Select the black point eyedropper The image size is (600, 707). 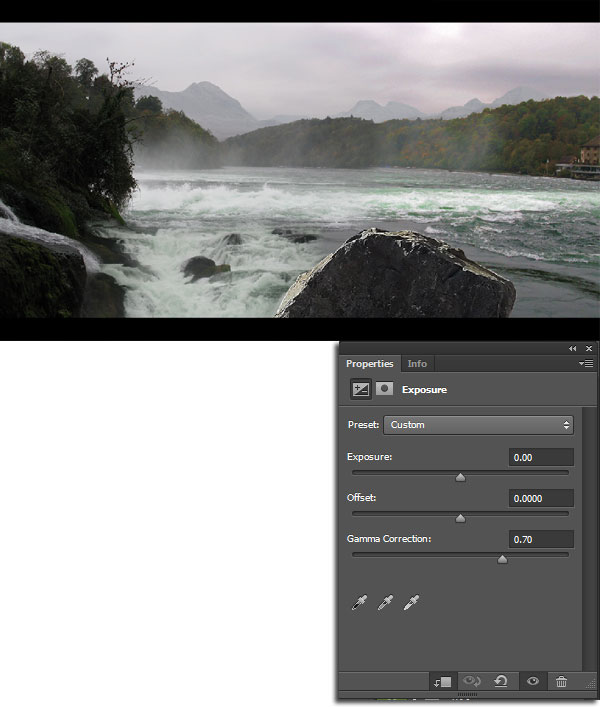pos(360,602)
